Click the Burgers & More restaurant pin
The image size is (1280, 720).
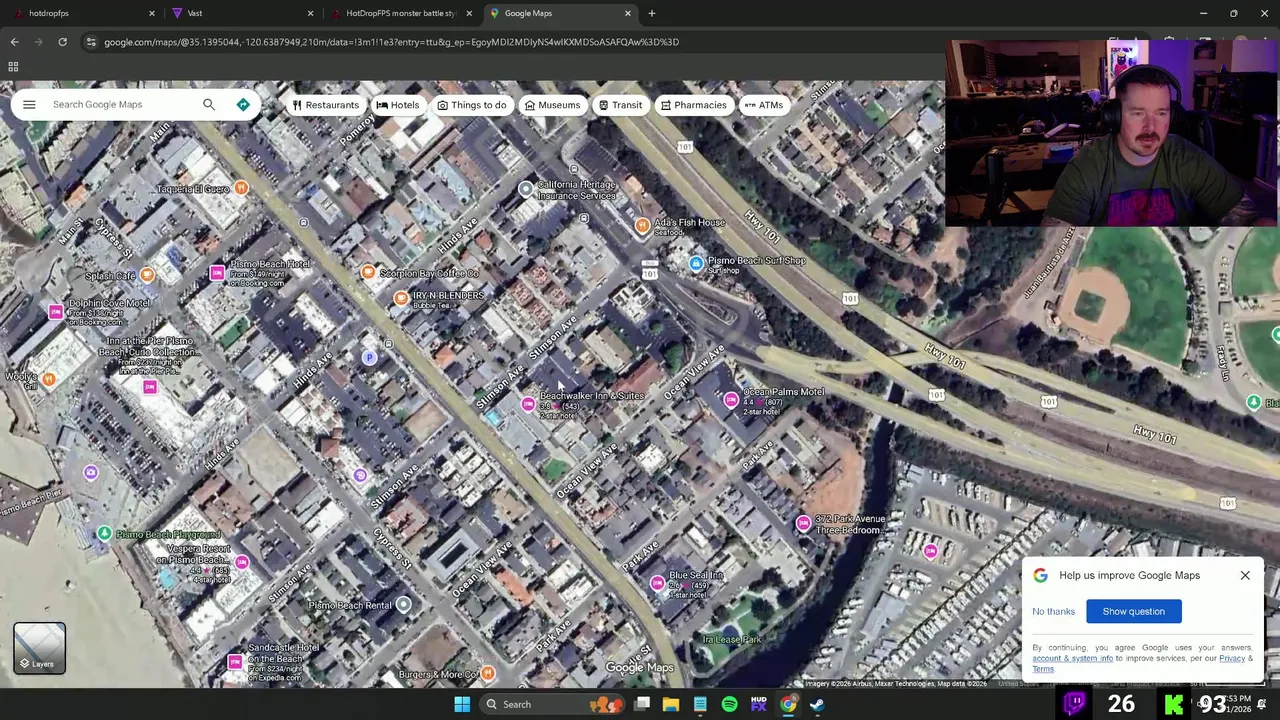[x=488, y=673]
